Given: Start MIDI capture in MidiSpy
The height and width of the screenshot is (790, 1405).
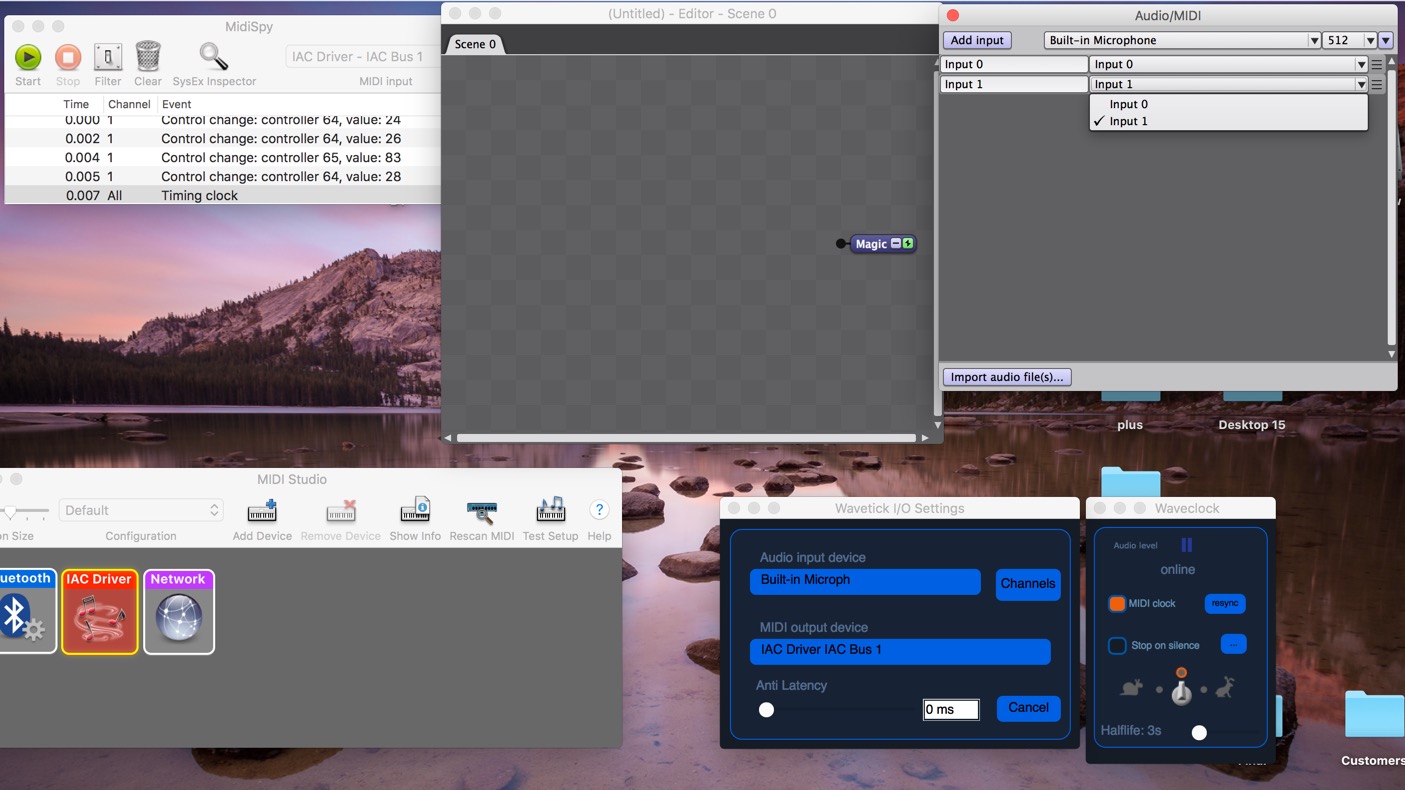Looking at the screenshot, I should click(x=28, y=57).
